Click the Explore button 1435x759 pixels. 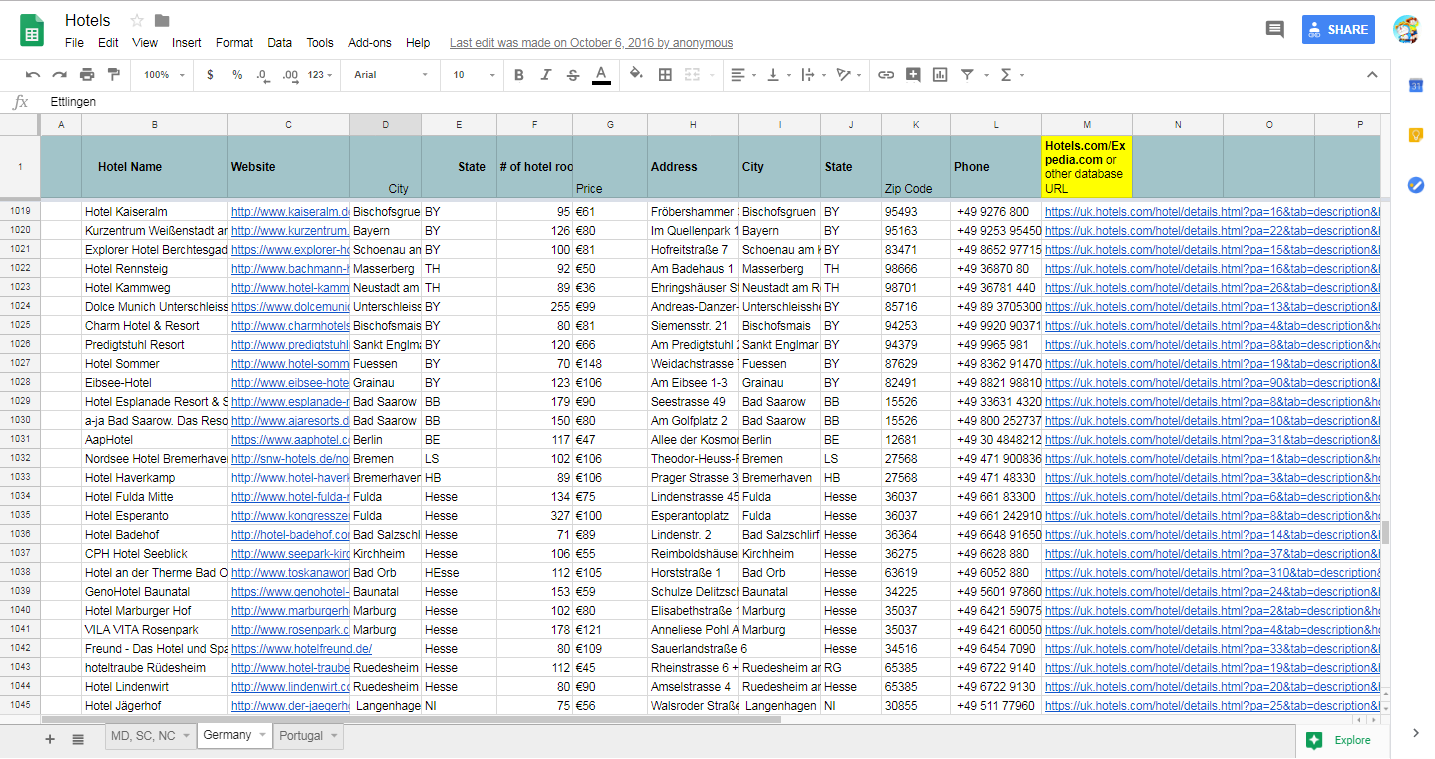pos(1342,740)
